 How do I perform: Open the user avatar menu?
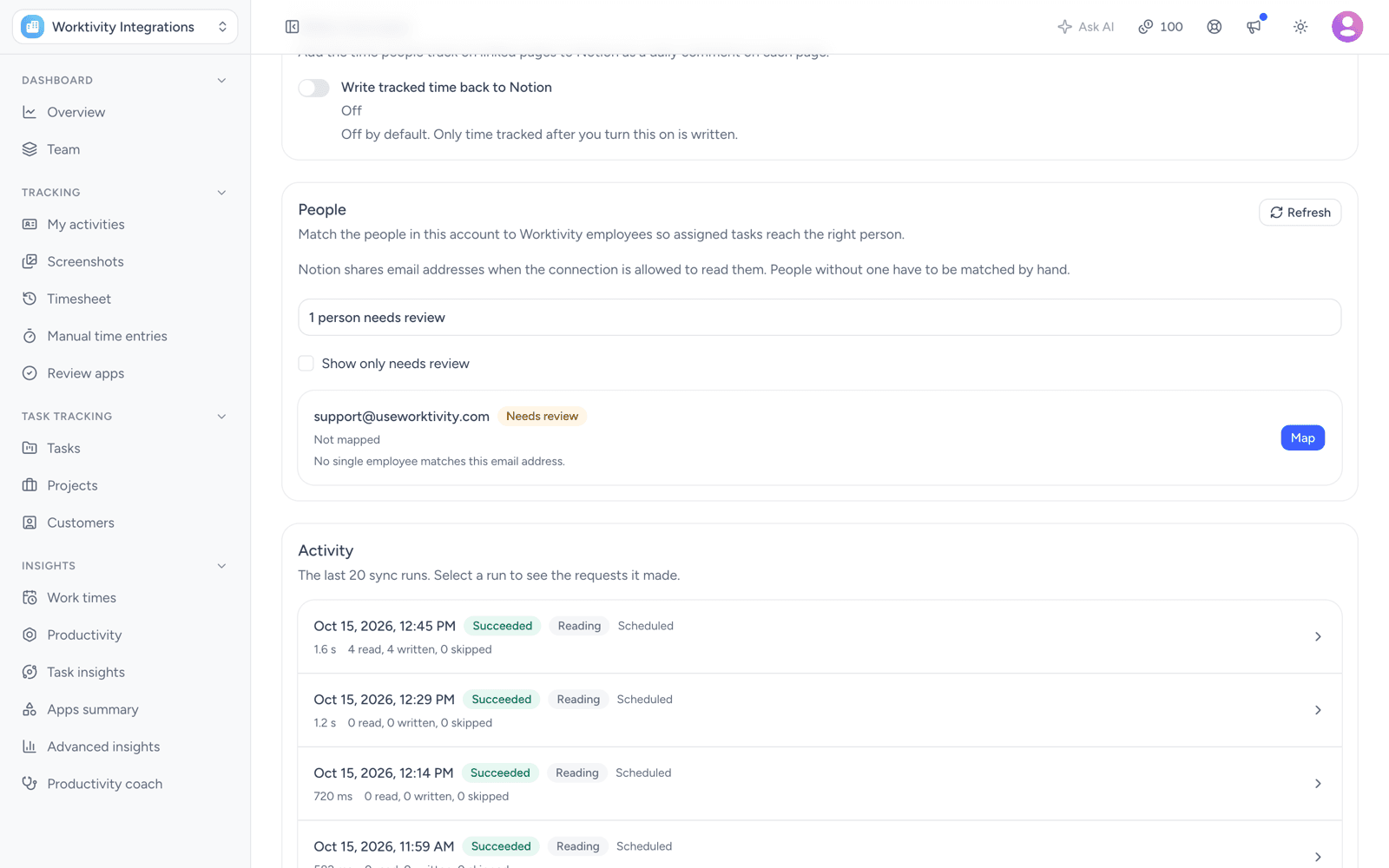point(1347,27)
